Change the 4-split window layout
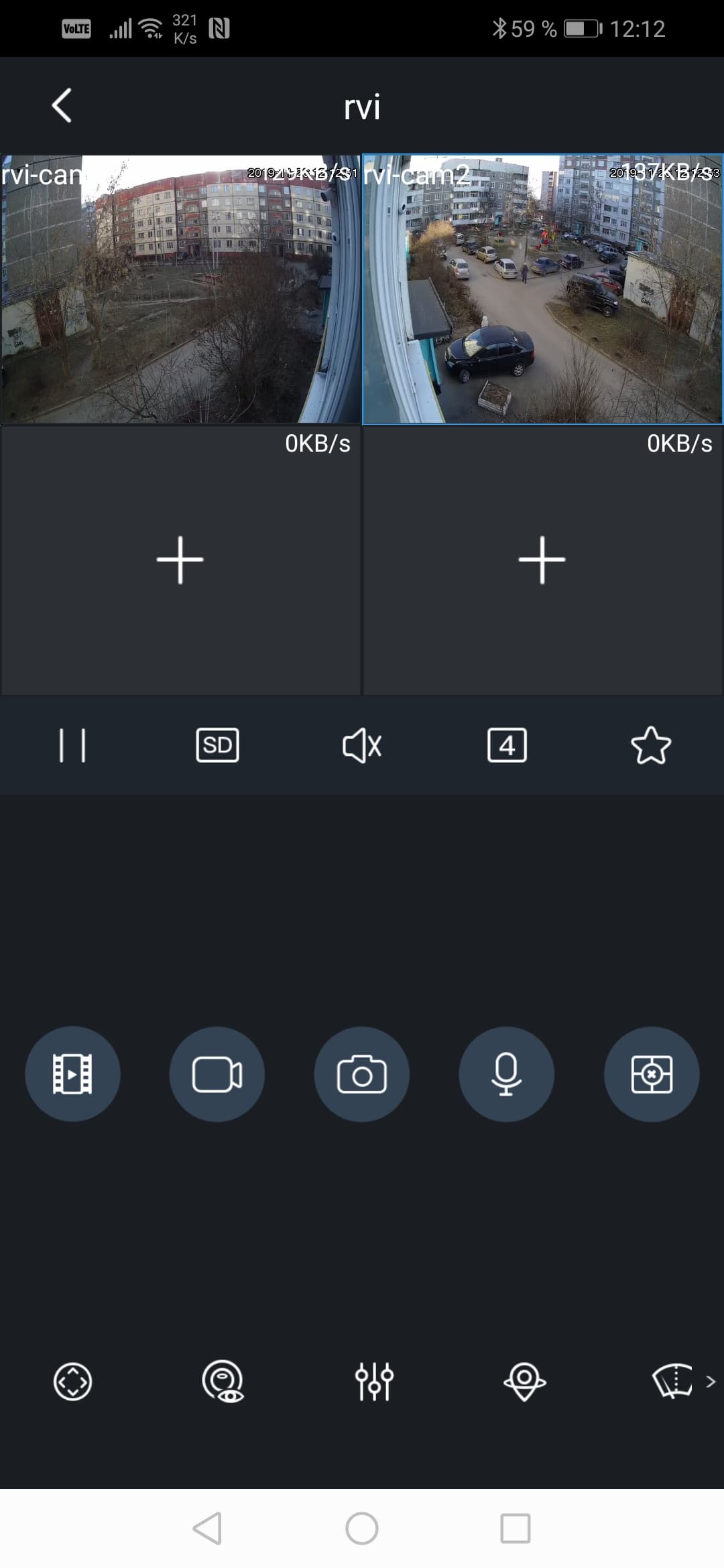This screenshot has width=724, height=1568. [x=507, y=745]
